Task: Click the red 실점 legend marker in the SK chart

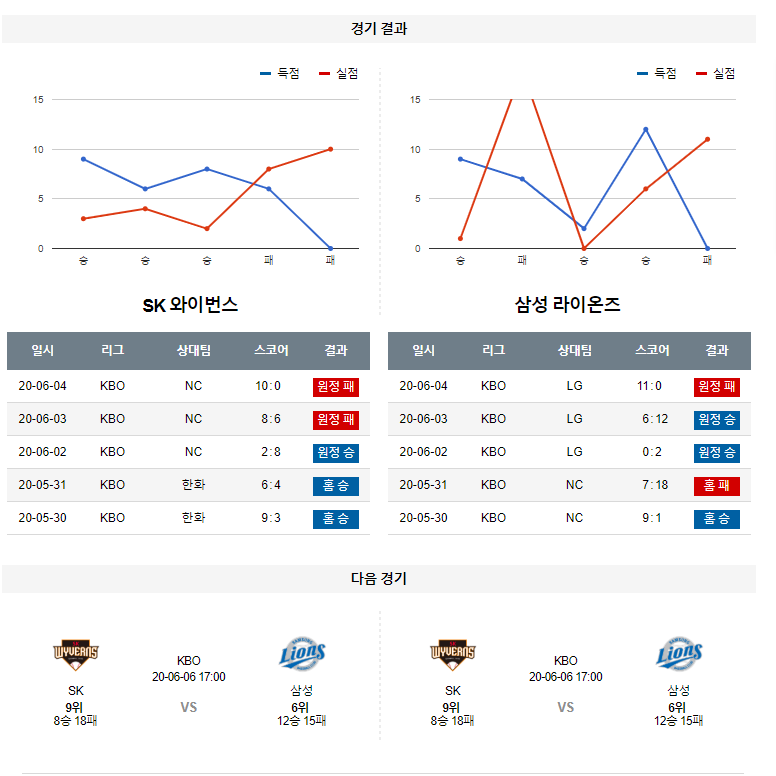Action: (x=324, y=74)
